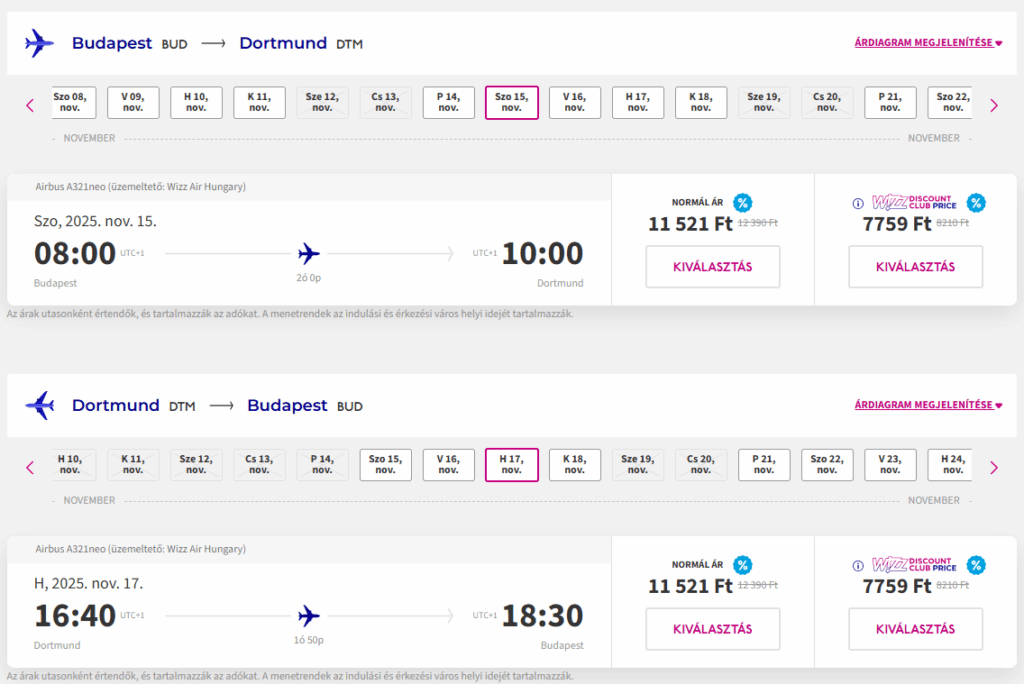
Task: Click the percent badge by return Discount Club price
Action: tap(976, 566)
